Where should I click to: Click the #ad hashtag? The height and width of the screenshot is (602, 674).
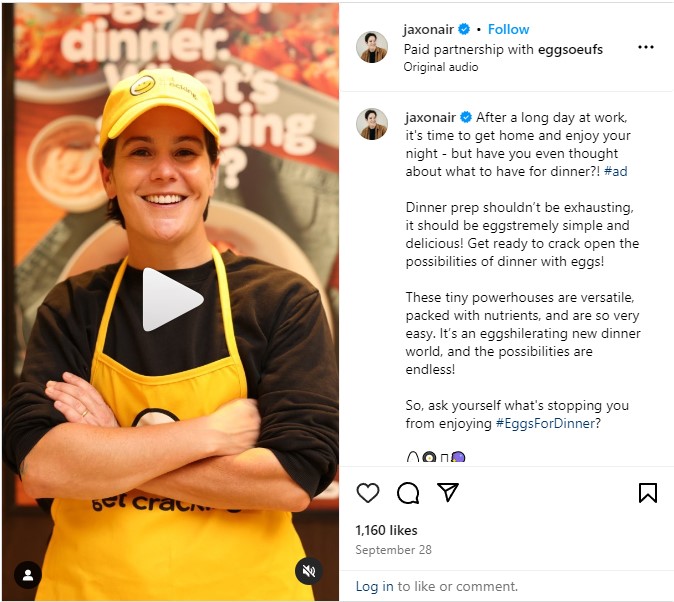click(616, 172)
